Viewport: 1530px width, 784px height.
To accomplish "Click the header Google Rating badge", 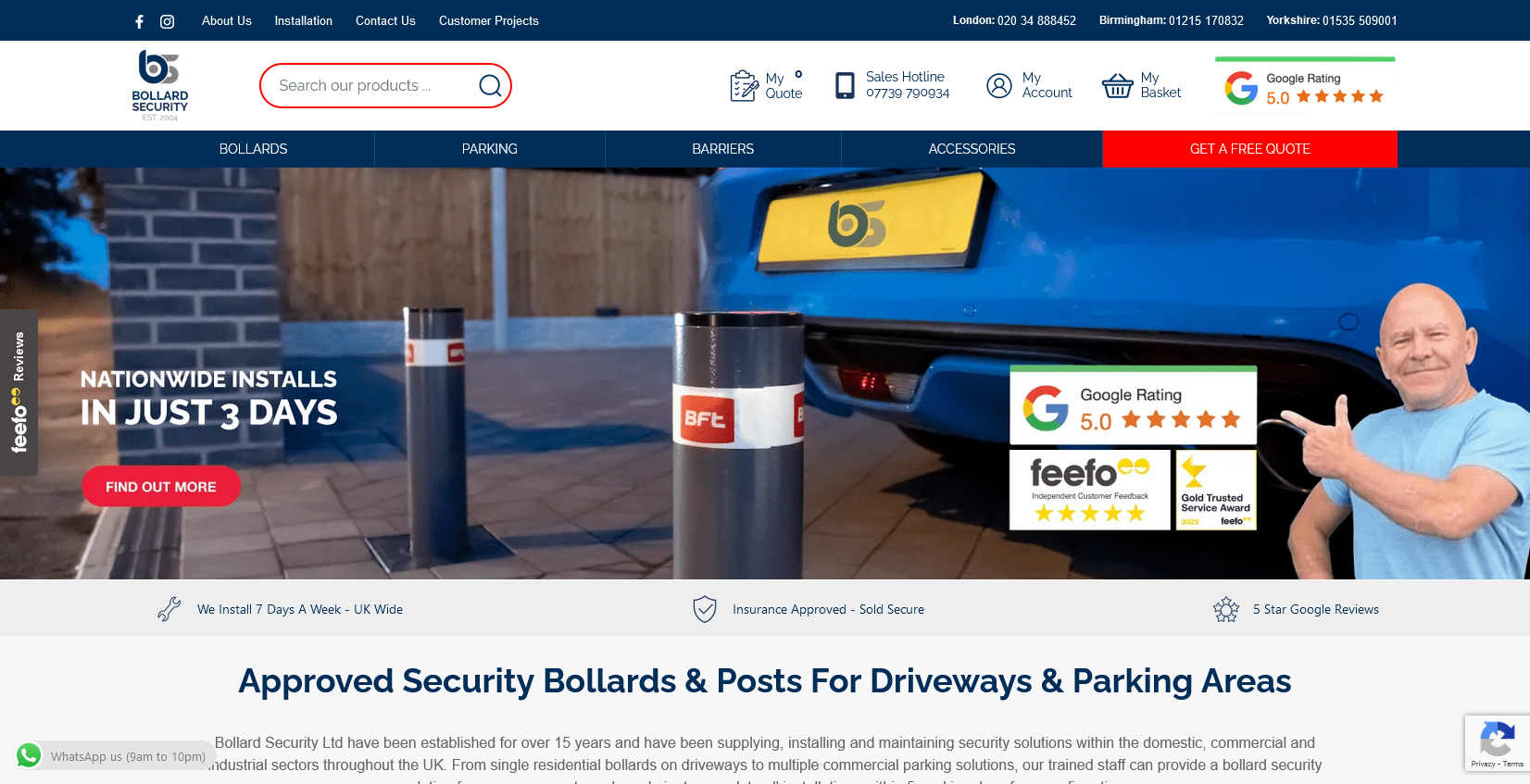I will 1305,86.
